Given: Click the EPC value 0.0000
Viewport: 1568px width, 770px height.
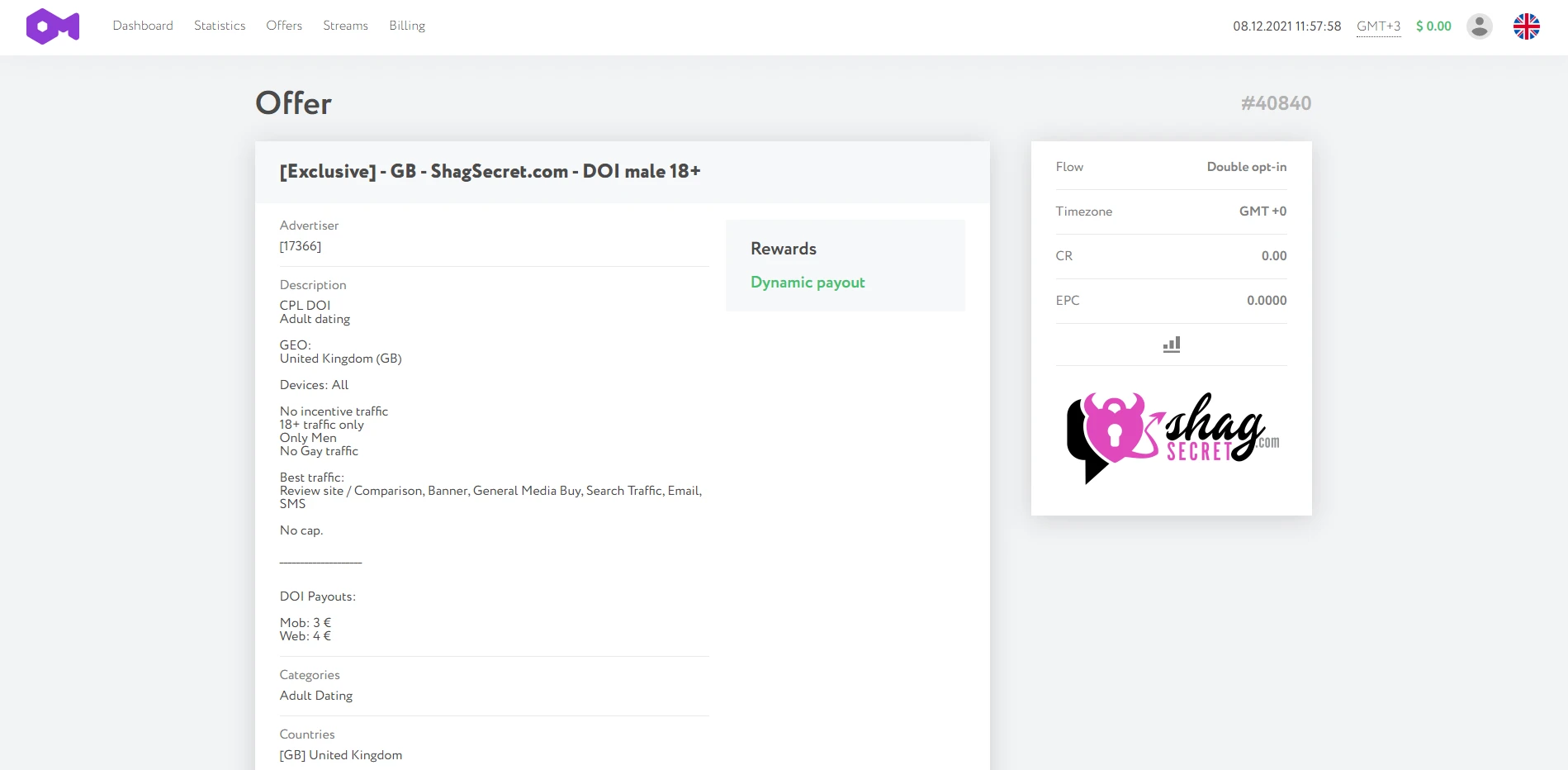Looking at the screenshot, I should (1267, 301).
